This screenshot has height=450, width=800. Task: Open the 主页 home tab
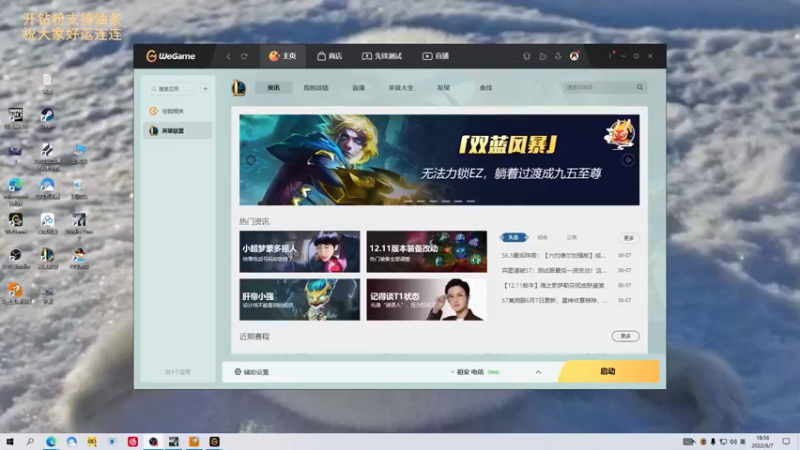(283, 56)
